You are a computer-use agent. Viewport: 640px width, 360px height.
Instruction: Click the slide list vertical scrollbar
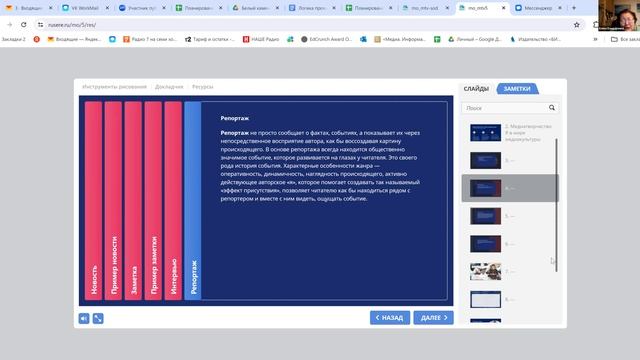(x=556, y=205)
